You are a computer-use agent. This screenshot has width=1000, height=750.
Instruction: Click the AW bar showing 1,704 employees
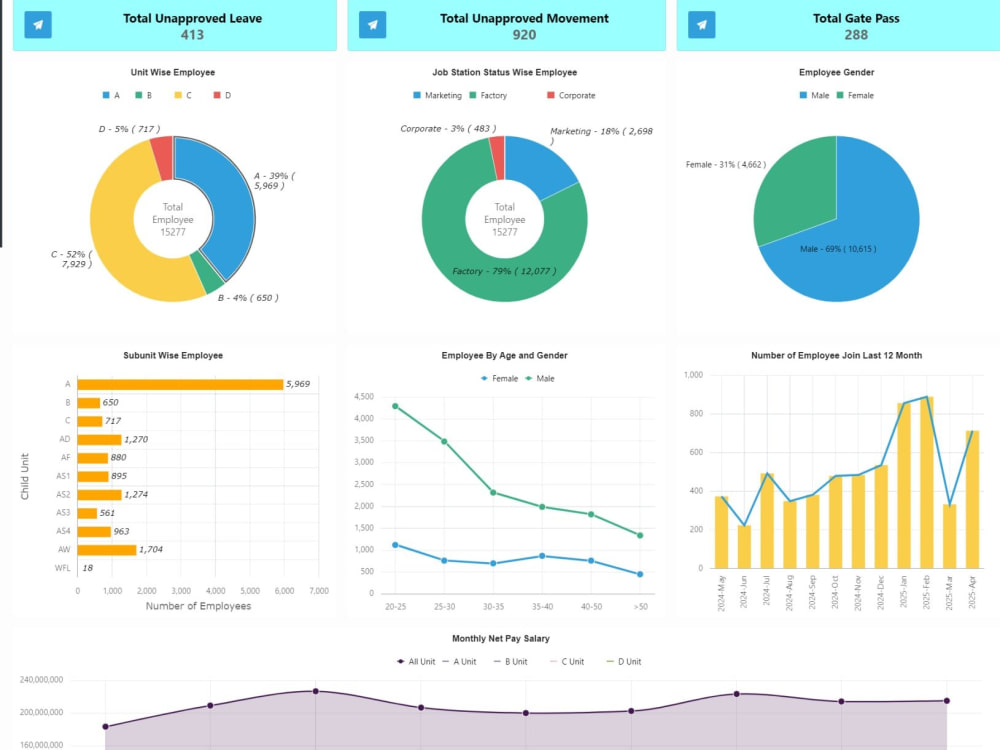(x=107, y=550)
